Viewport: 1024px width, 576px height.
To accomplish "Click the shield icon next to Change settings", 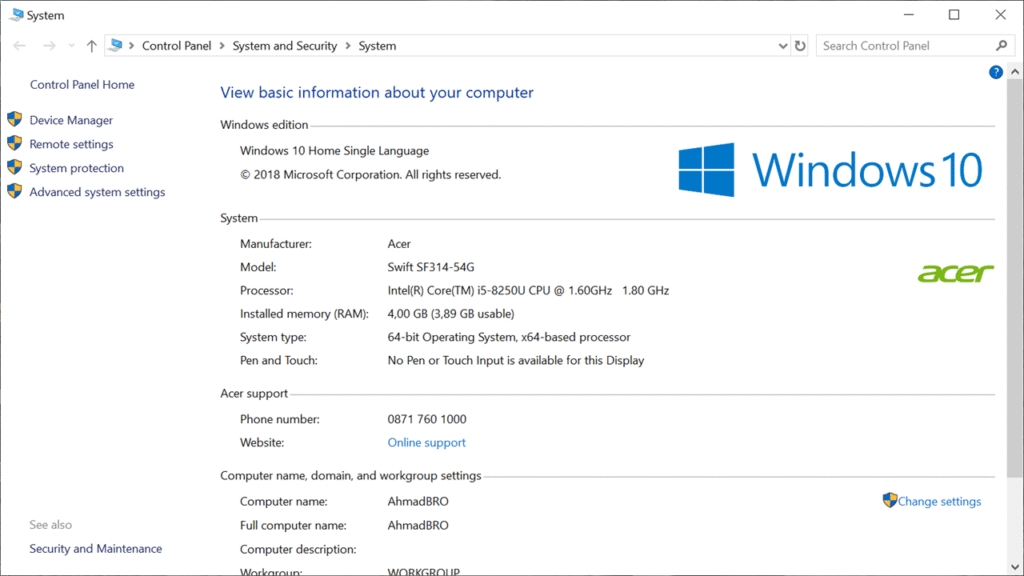I will coord(889,500).
